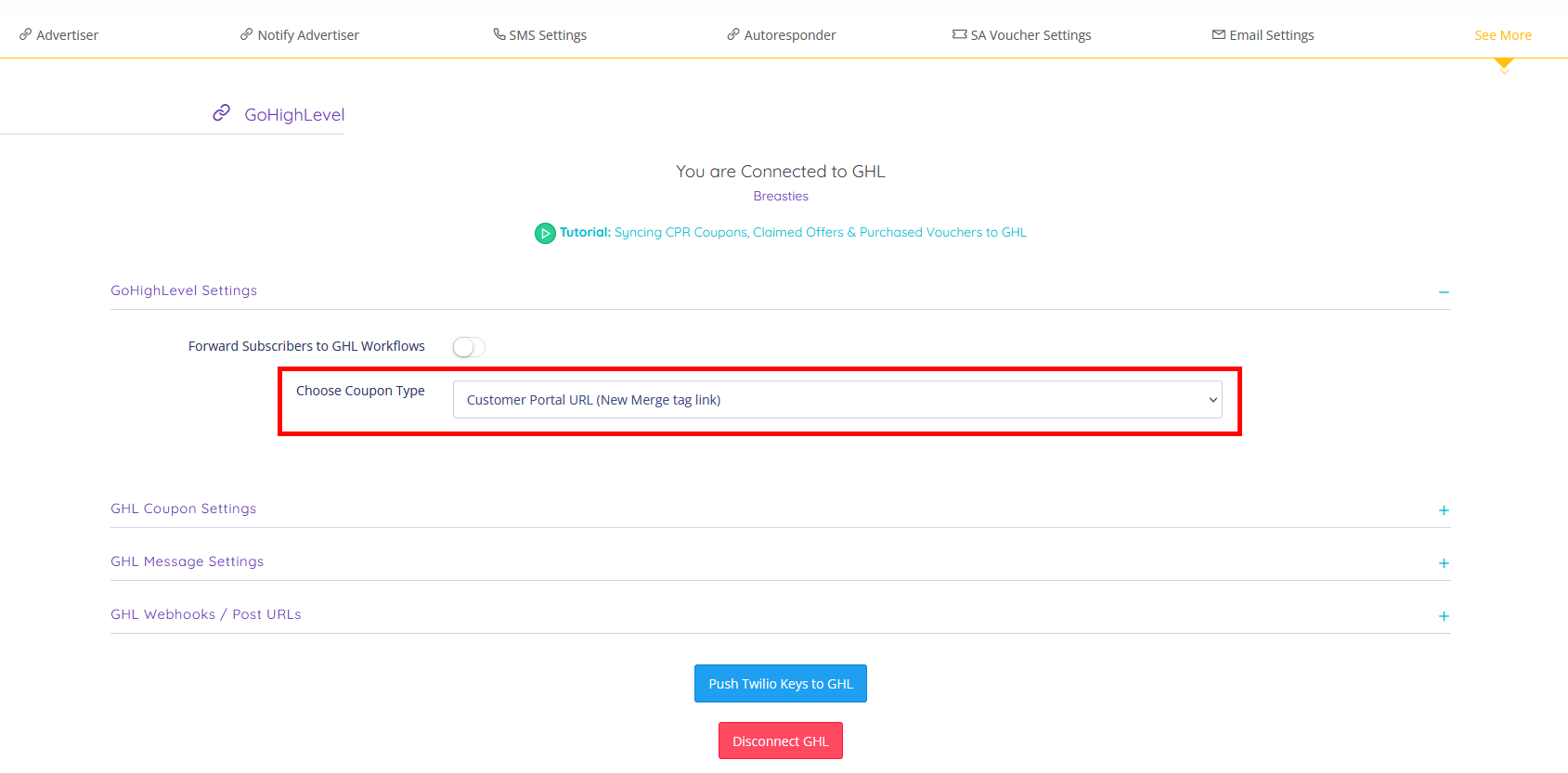This screenshot has width=1568, height=773.
Task: Click the green tutorial play icon
Action: tap(545, 233)
